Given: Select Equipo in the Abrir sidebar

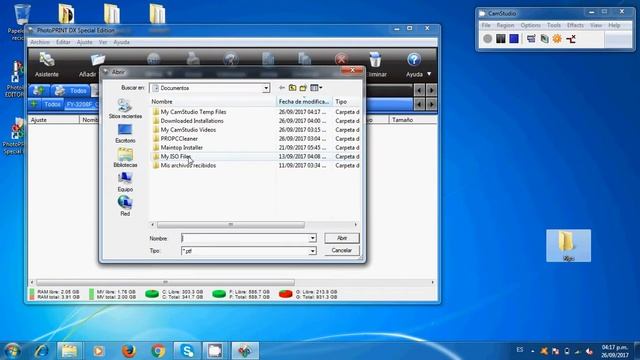Looking at the screenshot, I should 125,182.
